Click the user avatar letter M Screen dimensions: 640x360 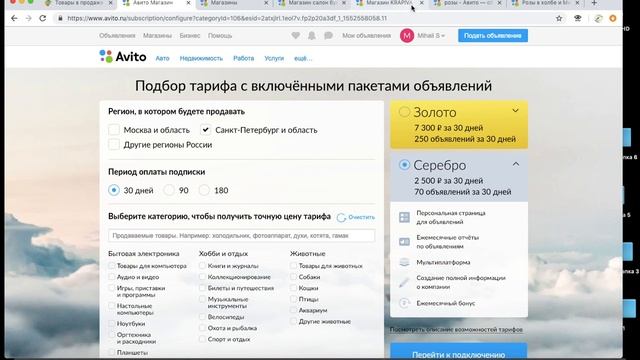(x=407, y=36)
